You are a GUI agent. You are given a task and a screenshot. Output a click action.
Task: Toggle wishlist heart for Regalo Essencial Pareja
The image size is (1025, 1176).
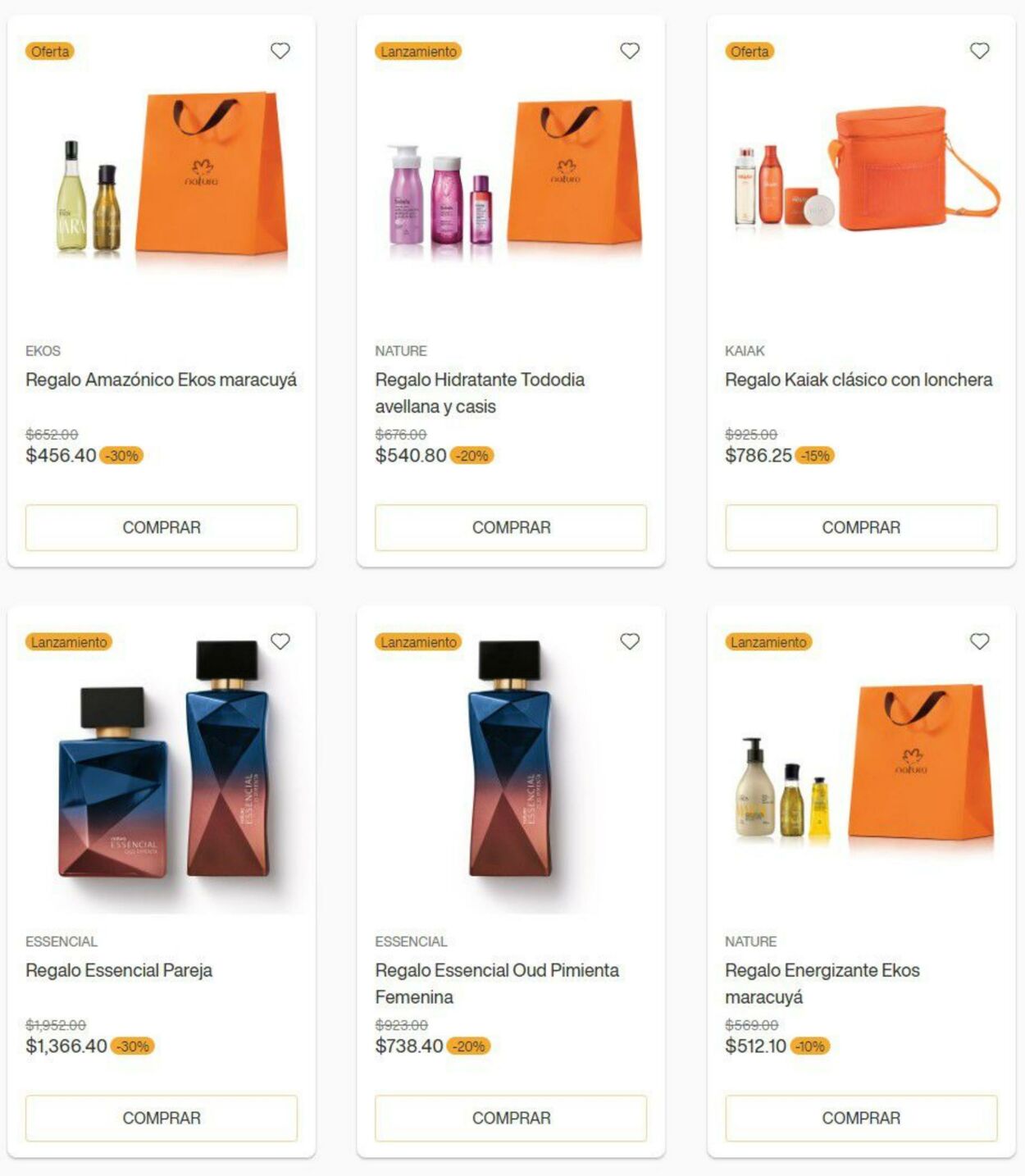[280, 641]
